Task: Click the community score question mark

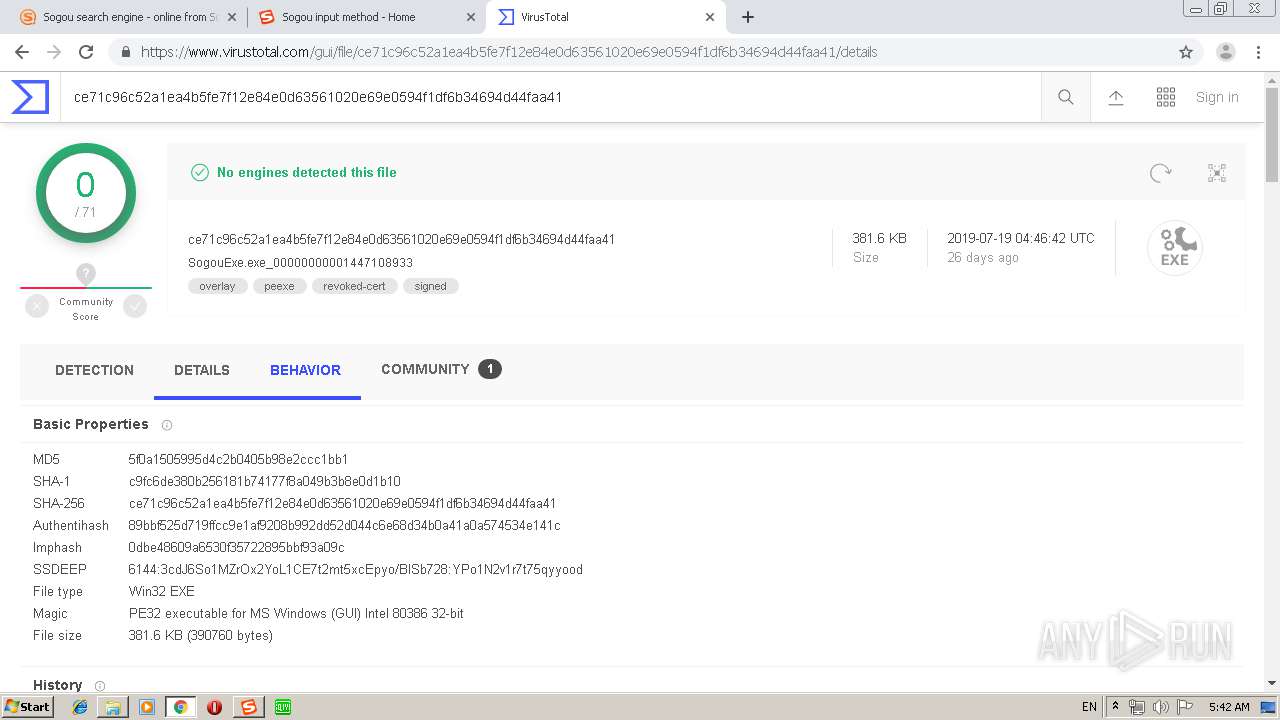Action: tap(86, 273)
